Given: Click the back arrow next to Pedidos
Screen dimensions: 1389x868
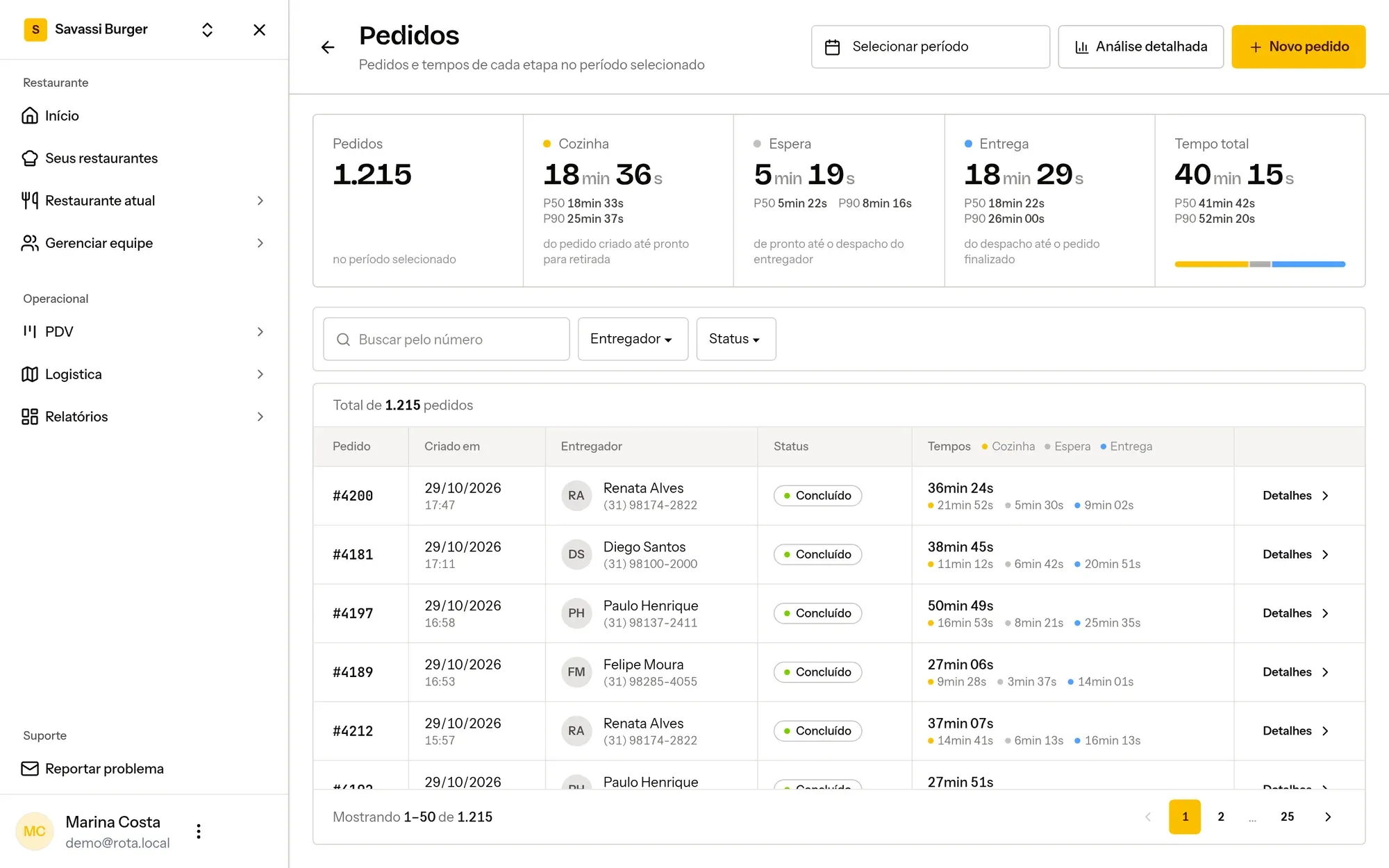Looking at the screenshot, I should [x=328, y=47].
